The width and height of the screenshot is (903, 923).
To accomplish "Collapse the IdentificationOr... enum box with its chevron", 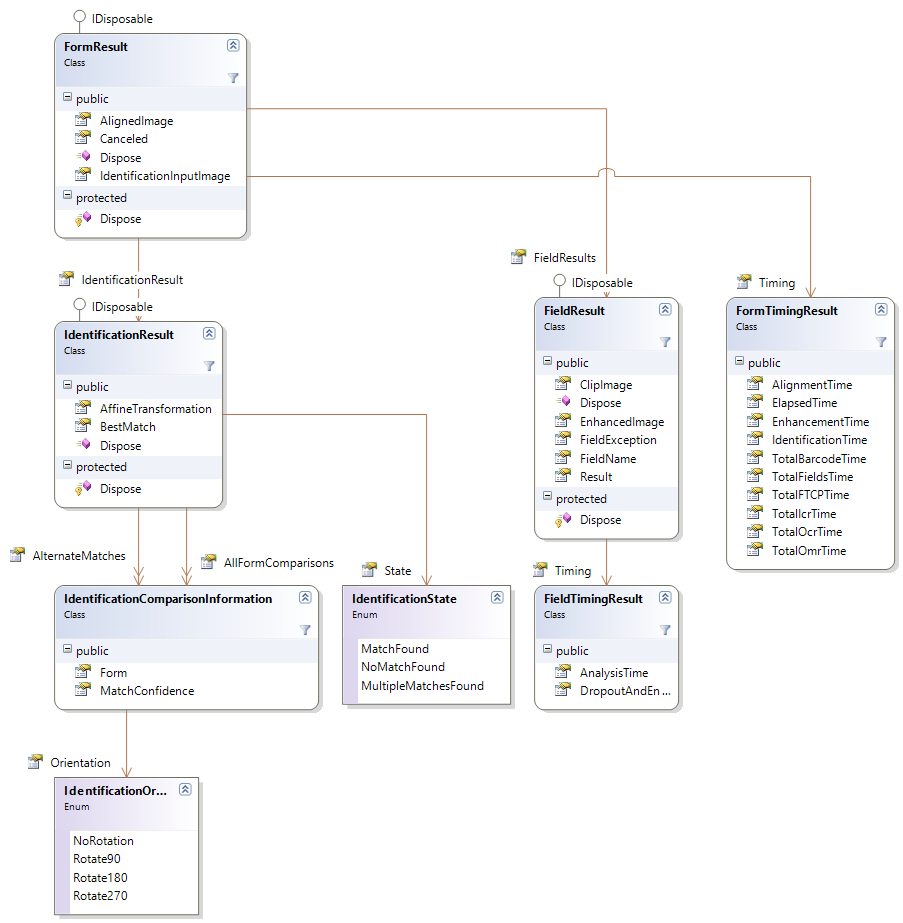I will click(x=185, y=789).
